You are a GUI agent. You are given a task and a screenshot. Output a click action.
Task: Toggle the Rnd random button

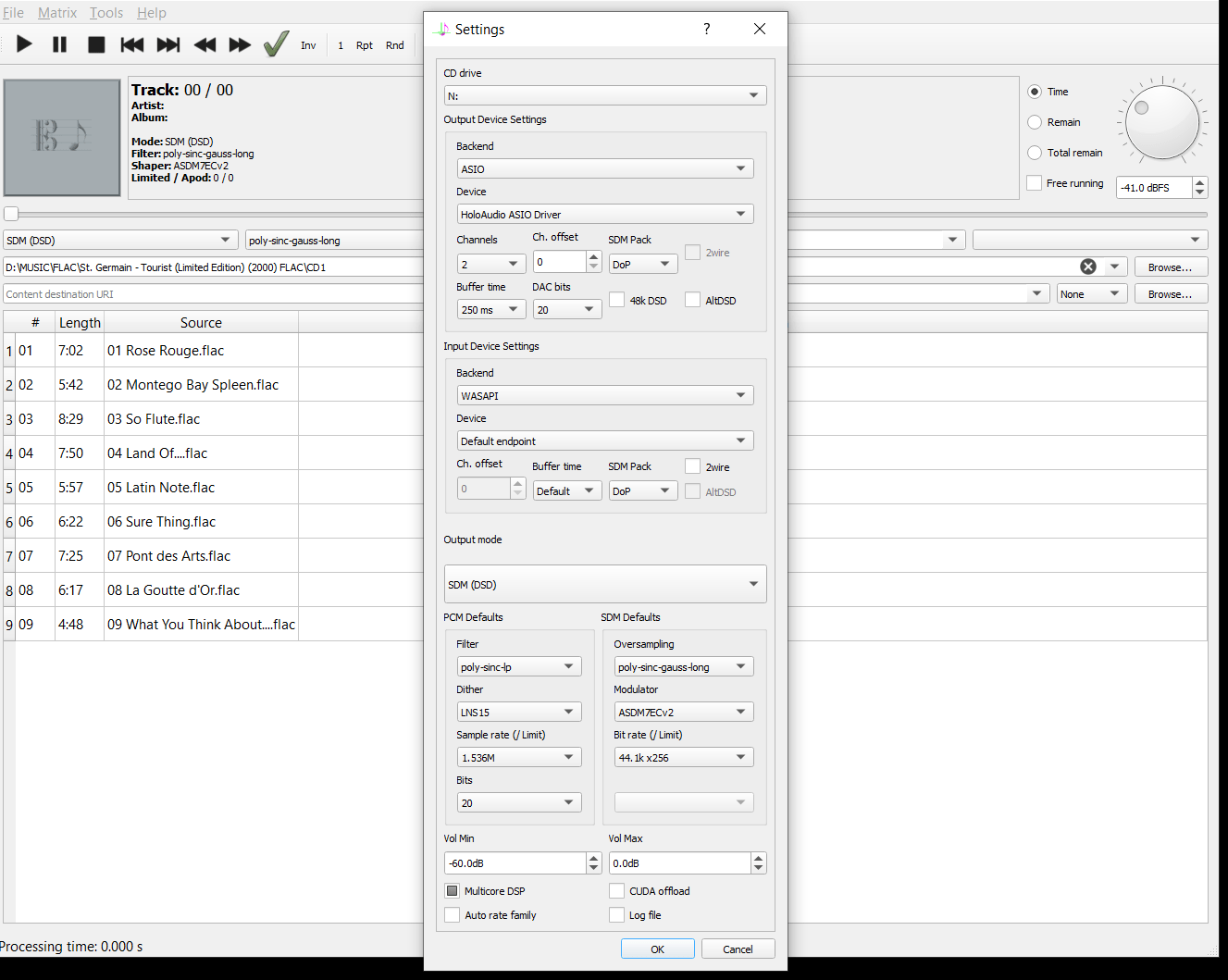pyautogui.click(x=395, y=45)
